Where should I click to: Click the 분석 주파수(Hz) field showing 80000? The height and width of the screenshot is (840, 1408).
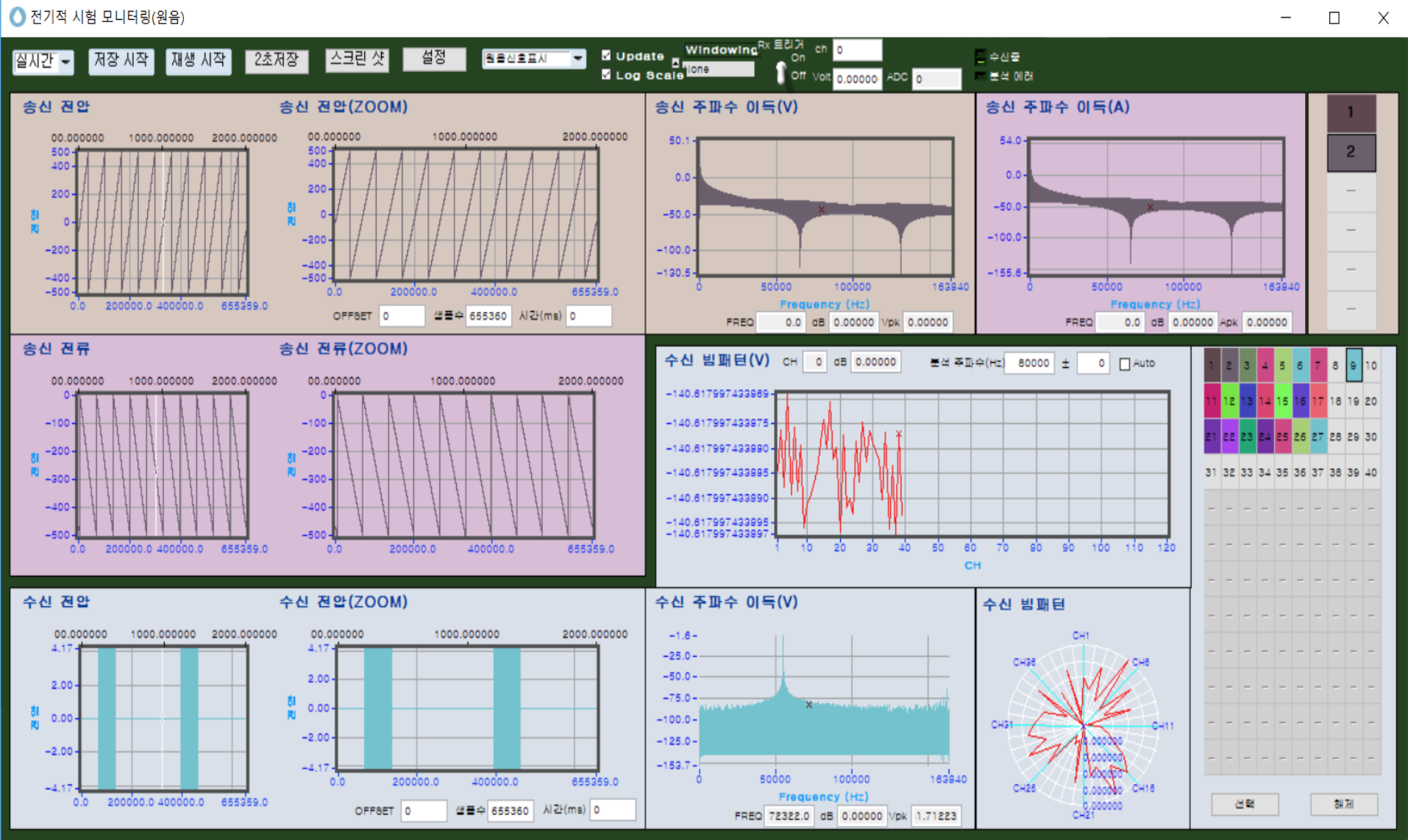pyautogui.click(x=1030, y=363)
